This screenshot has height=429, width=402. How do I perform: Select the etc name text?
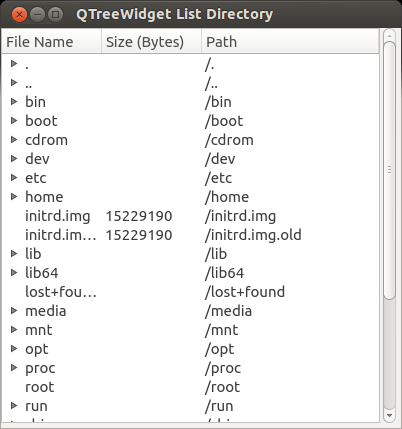point(36,178)
